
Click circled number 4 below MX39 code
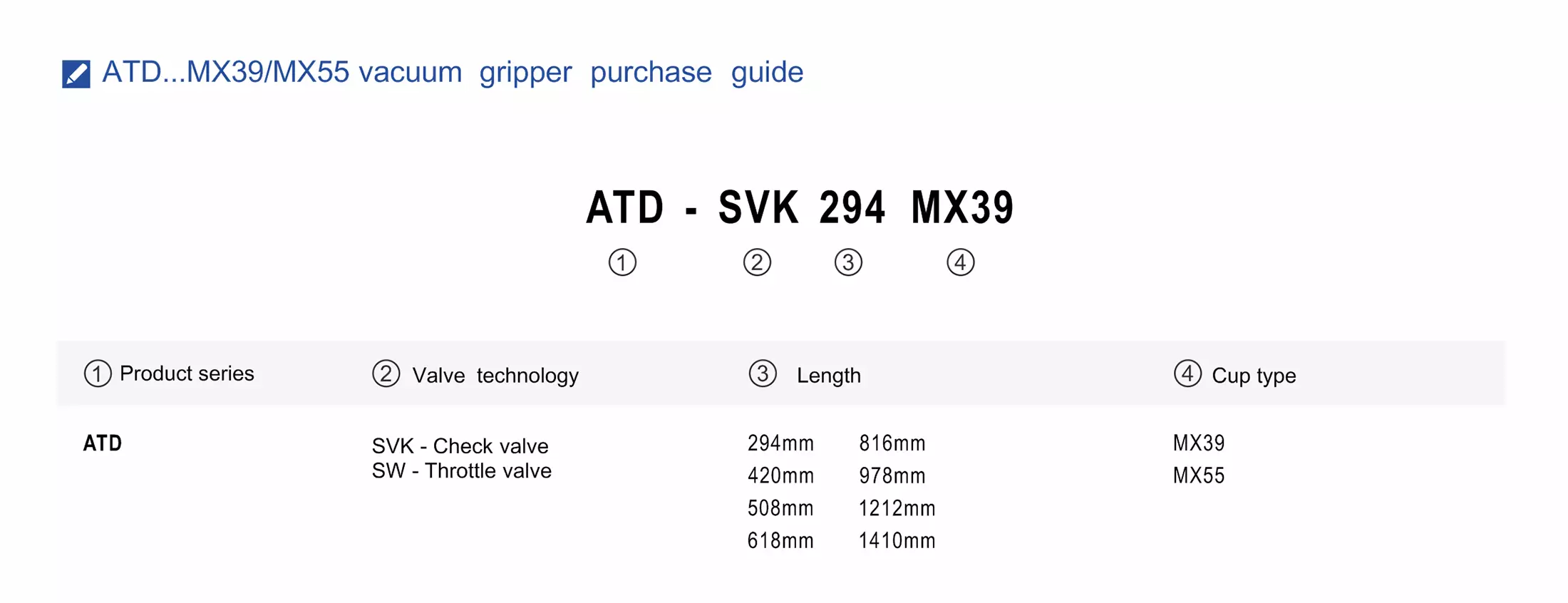[960, 262]
